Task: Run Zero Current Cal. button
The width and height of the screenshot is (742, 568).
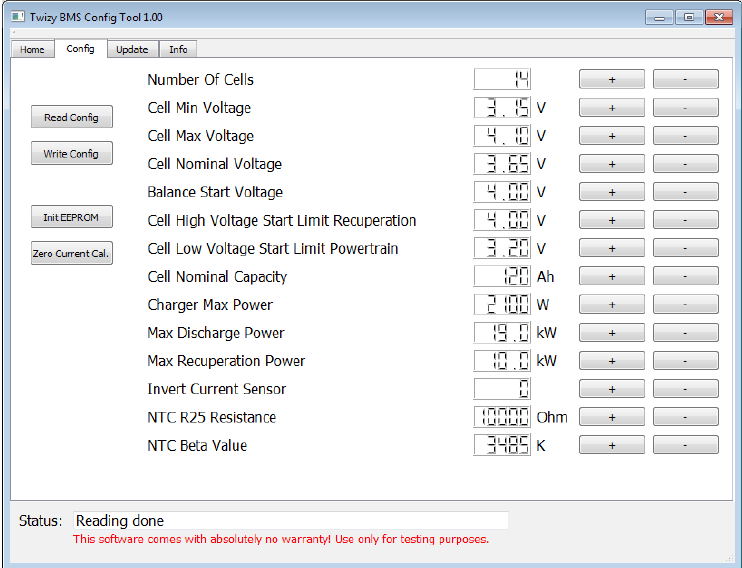Action: point(71,254)
